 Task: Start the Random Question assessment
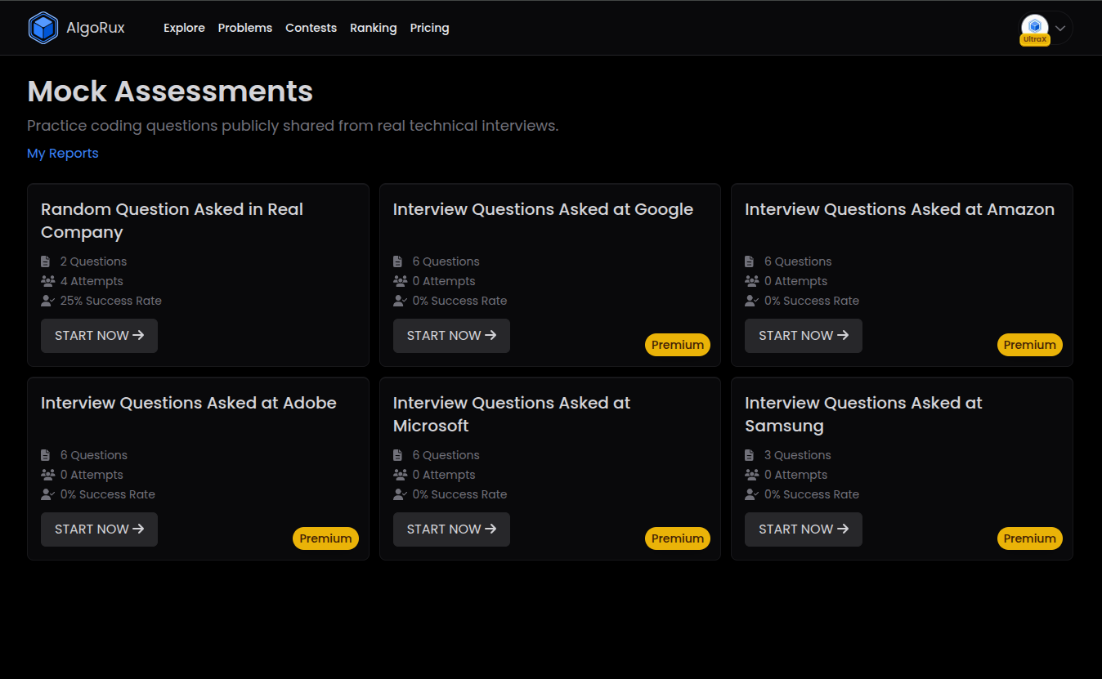(x=99, y=336)
